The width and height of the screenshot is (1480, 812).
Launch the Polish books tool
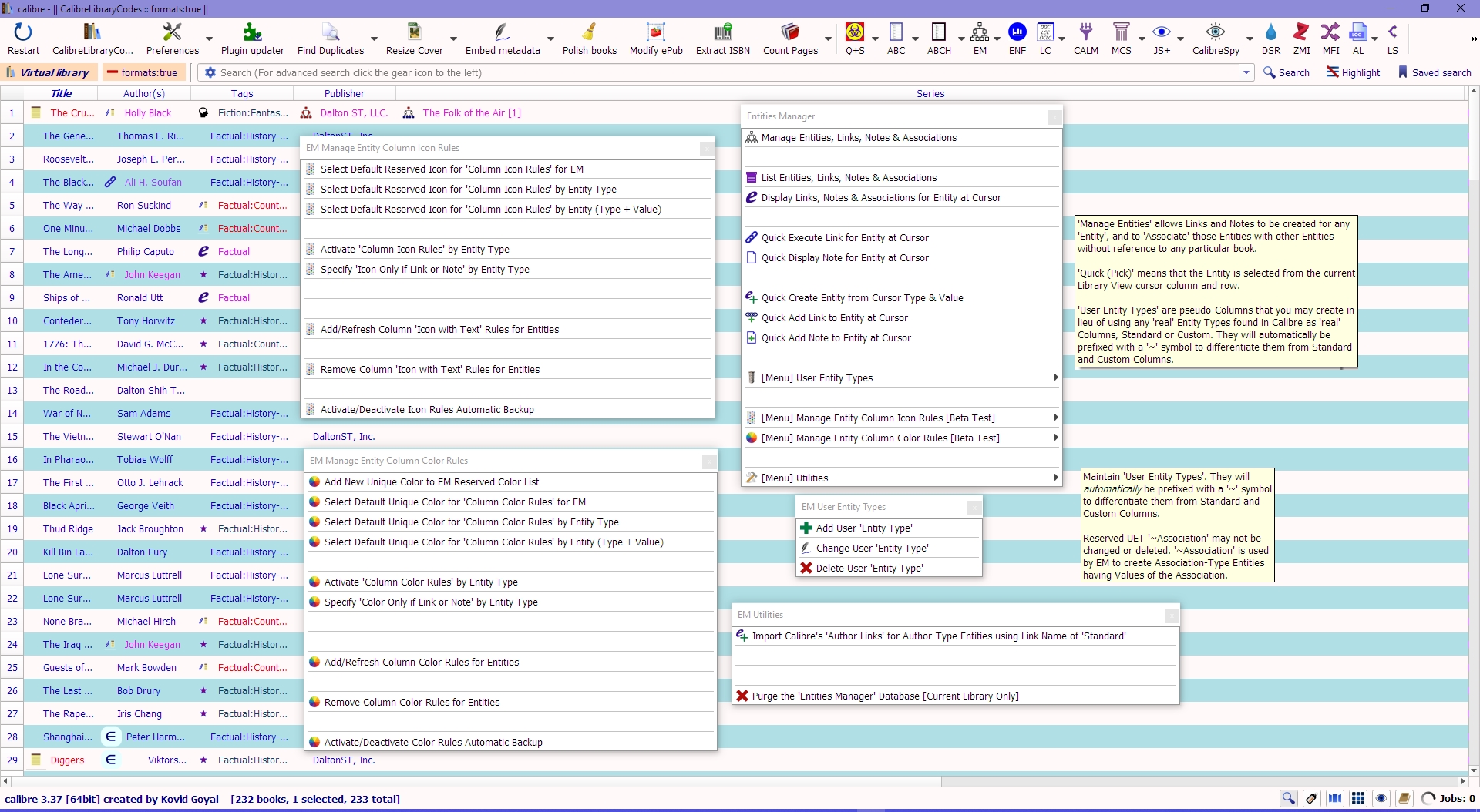[589, 39]
